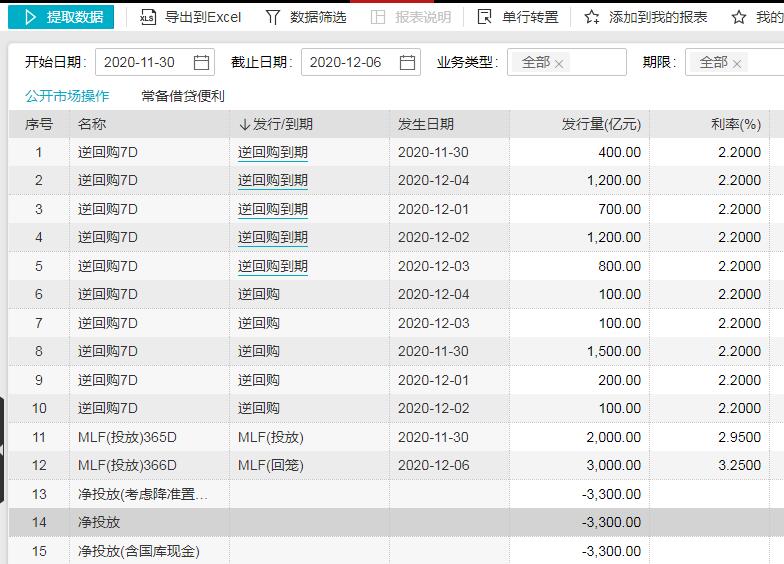Open 逆回购到期 link in row 4
Screen dimensions: 784x564
pos(272,238)
